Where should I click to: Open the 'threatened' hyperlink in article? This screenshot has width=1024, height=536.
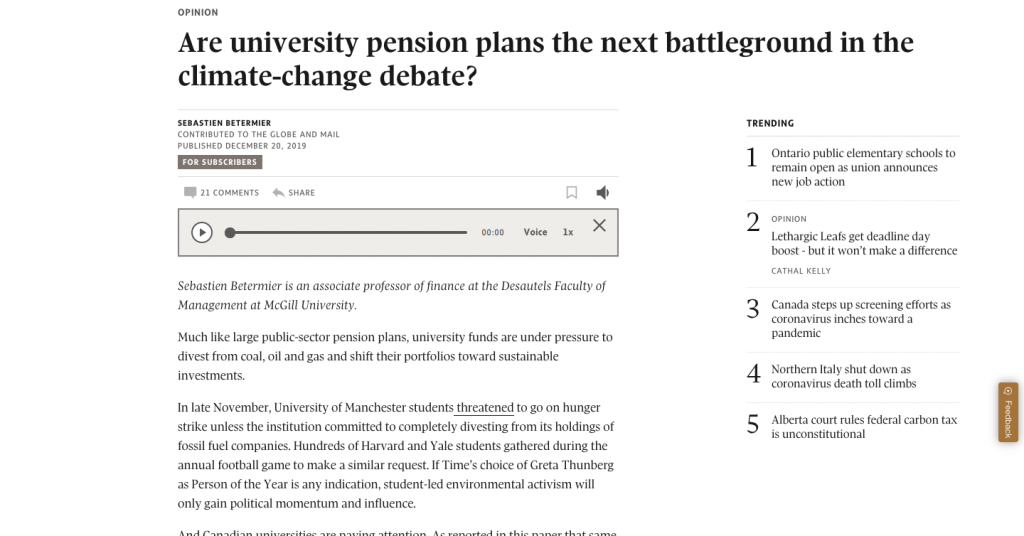tap(485, 407)
